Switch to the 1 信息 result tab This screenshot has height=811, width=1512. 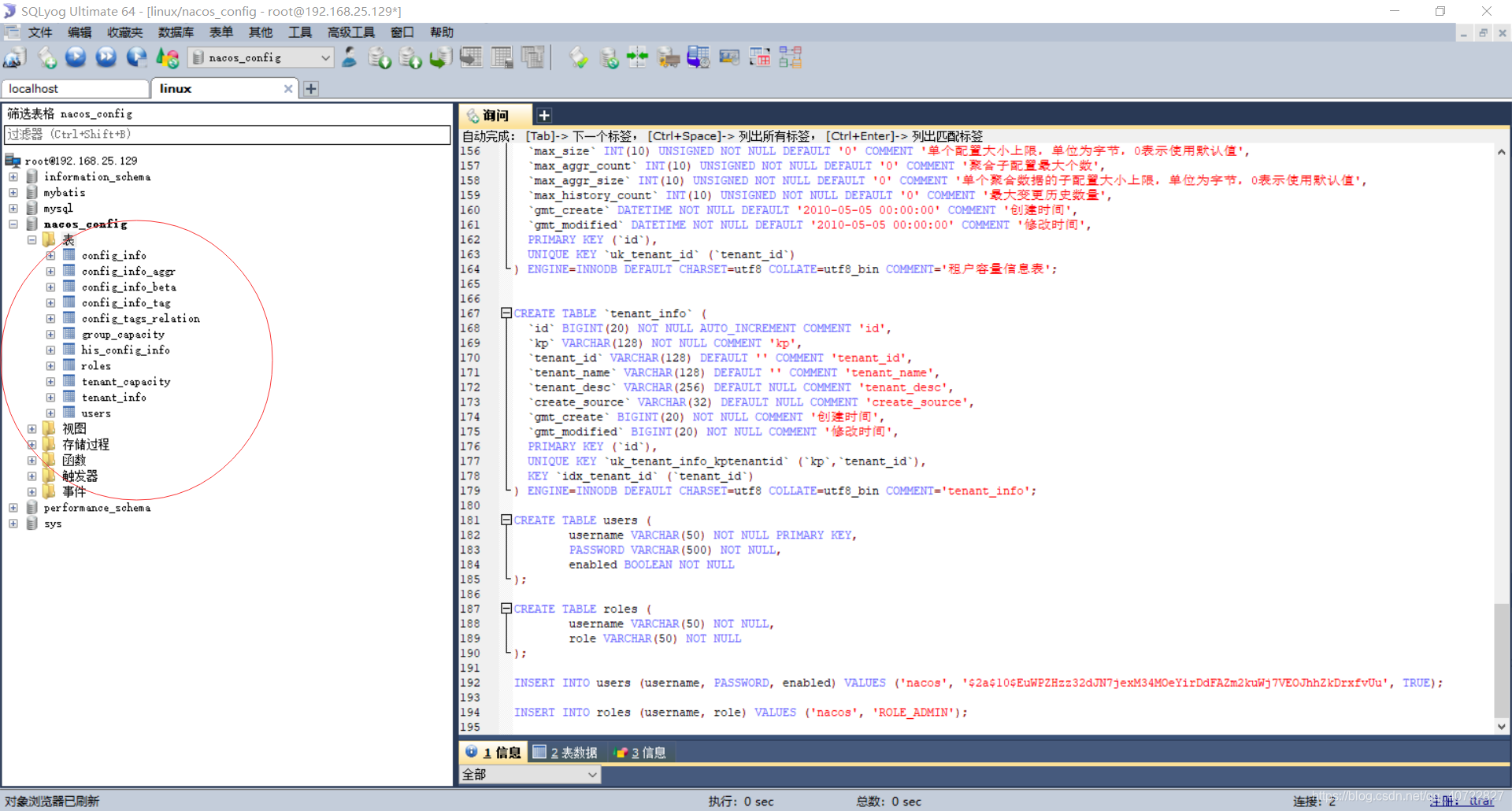coord(493,753)
